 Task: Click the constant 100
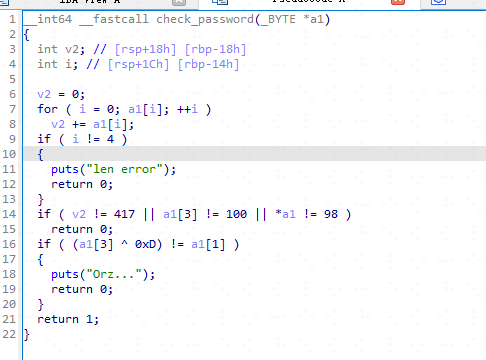coord(236,214)
